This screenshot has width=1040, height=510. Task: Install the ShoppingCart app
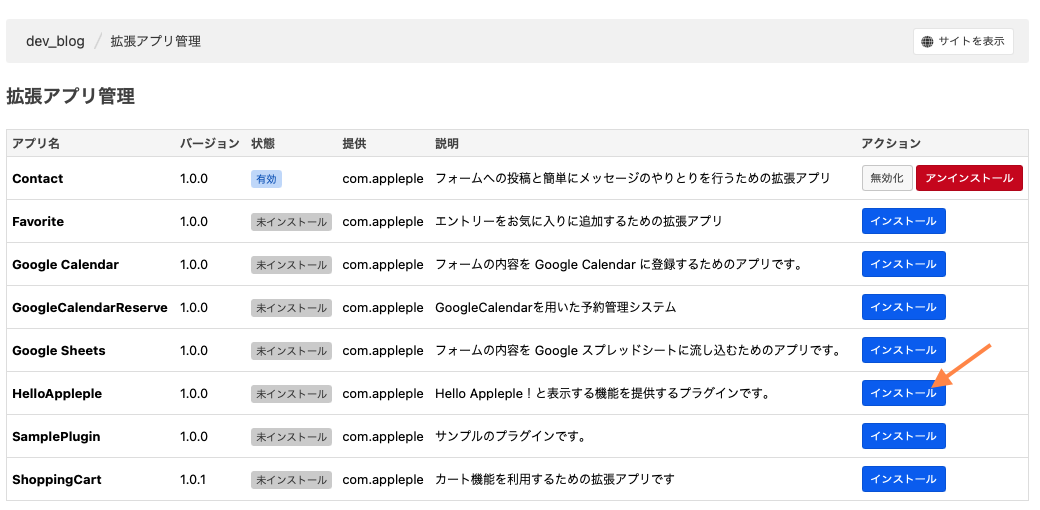pos(903,479)
